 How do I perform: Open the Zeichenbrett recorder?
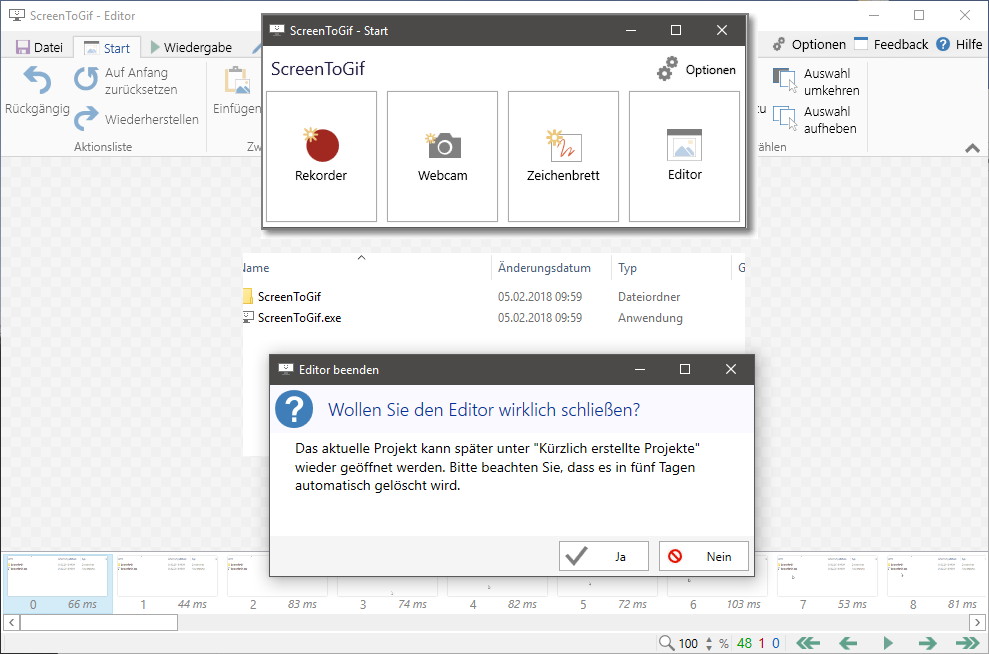[563, 156]
